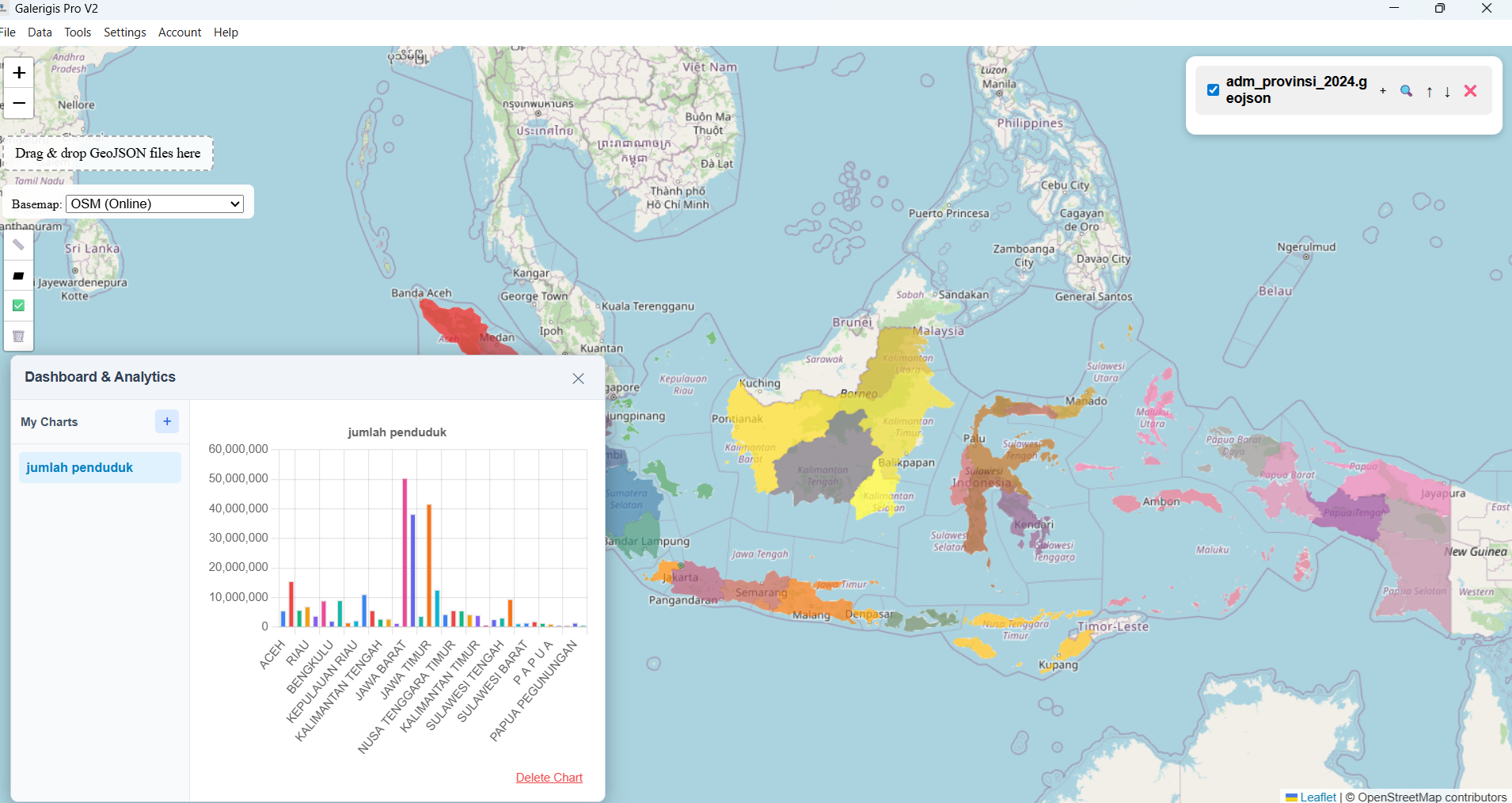Move adm_provinsi_2024 layer up with arrow icon

[1428, 92]
